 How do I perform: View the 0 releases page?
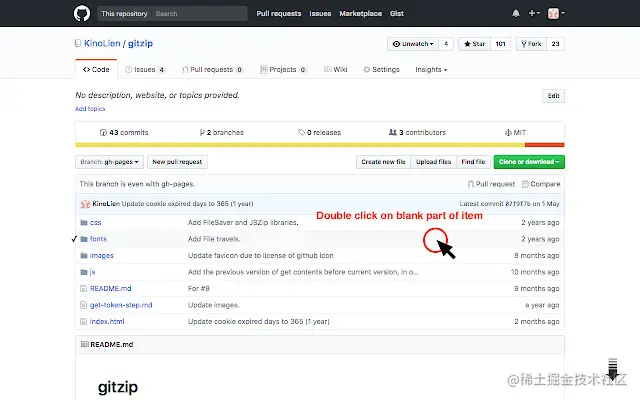[x=319, y=132]
